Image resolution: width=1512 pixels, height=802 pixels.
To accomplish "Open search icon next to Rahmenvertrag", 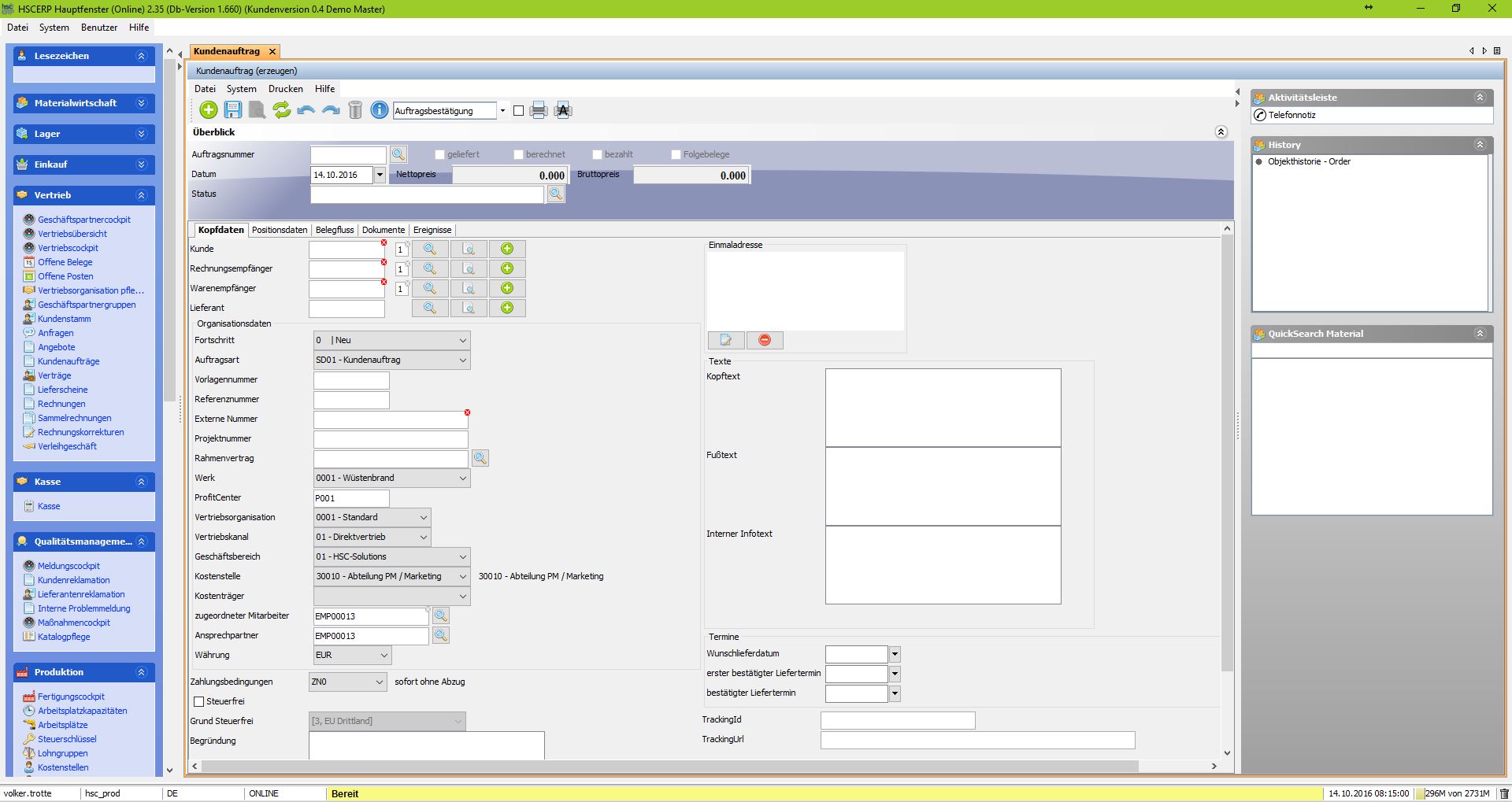I will point(480,458).
